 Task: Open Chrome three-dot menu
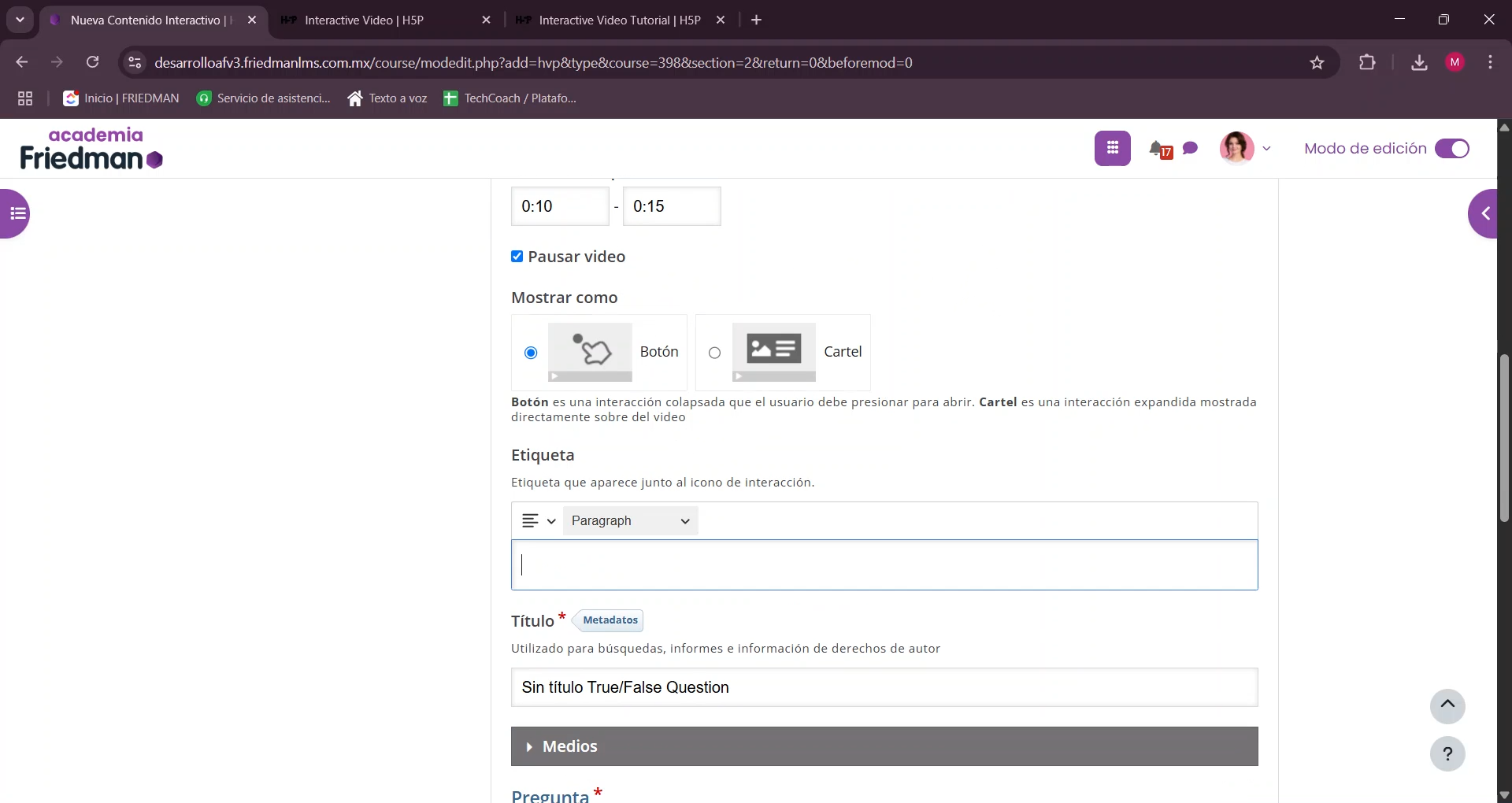pyautogui.click(x=1490, y=62)
